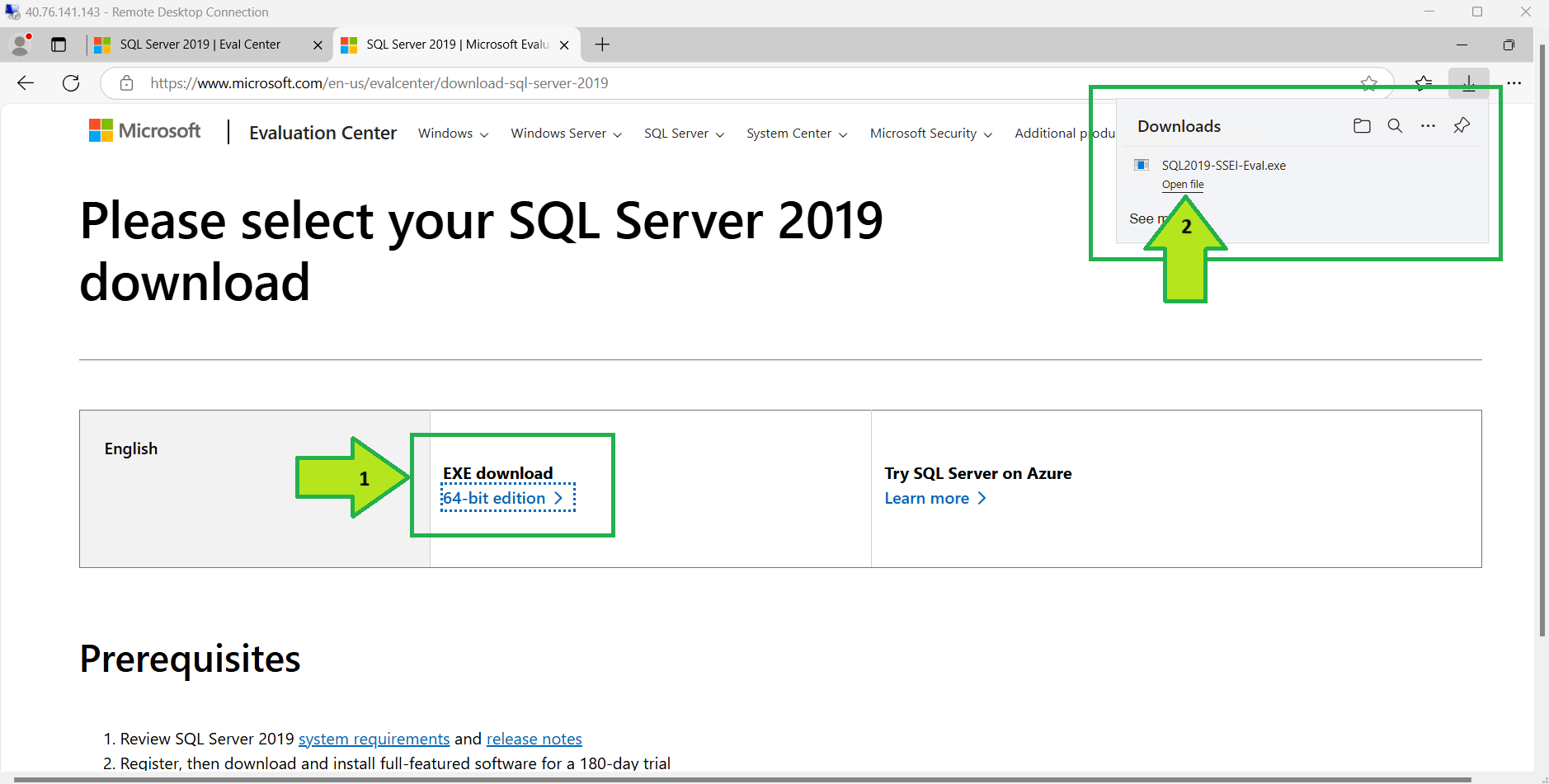This screenshot has width=1549, height=784.
Task: Click the SQL2019-SSEI-Eval.exe file icon
Action: point(1142,165)
